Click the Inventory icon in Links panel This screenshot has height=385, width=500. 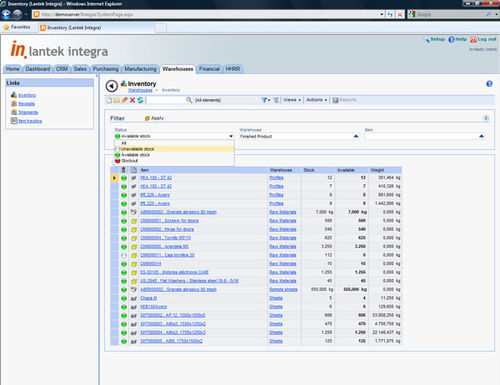click(x=14, y=95)
